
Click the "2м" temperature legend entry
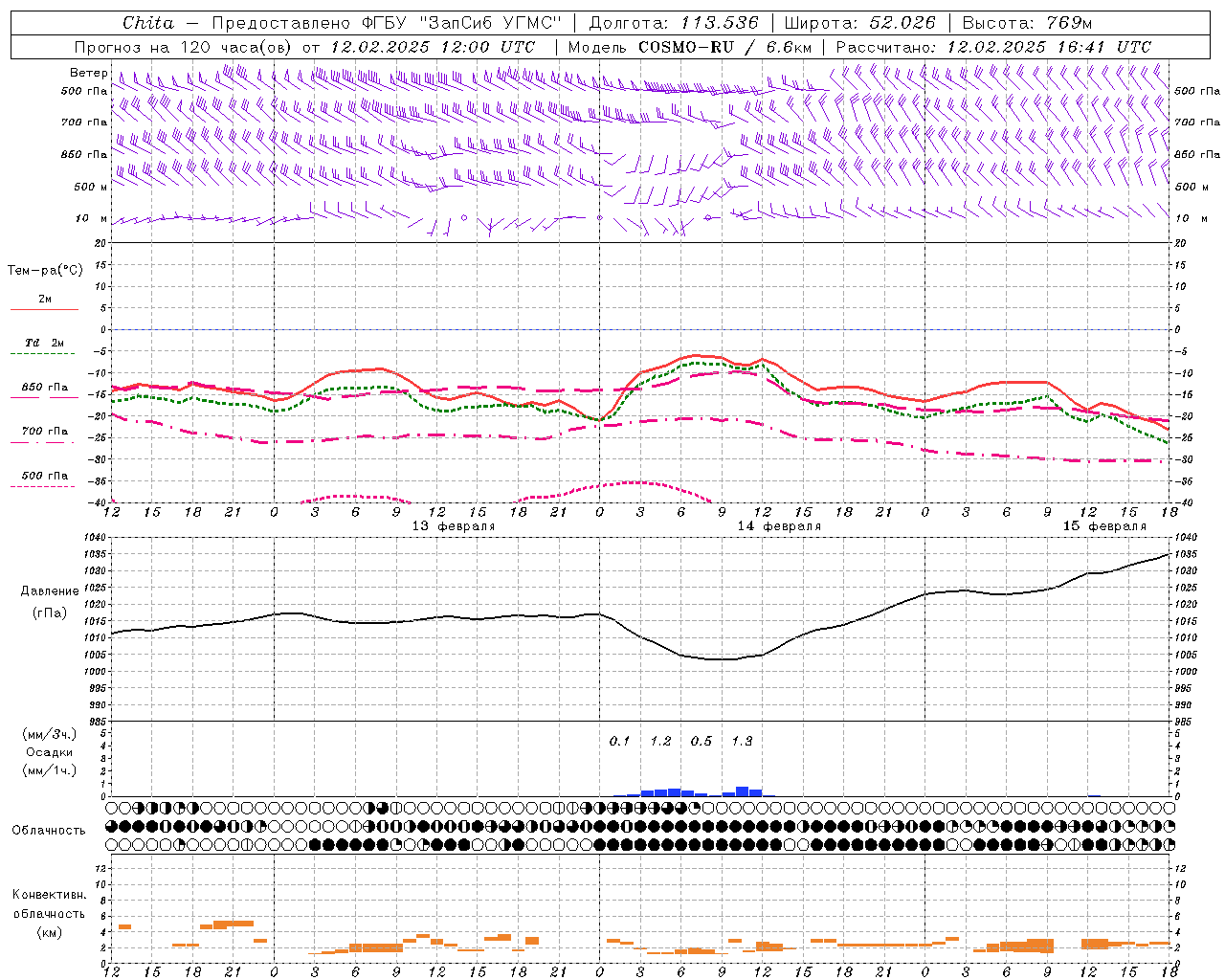pyautogui.click(x=45, y=299)
